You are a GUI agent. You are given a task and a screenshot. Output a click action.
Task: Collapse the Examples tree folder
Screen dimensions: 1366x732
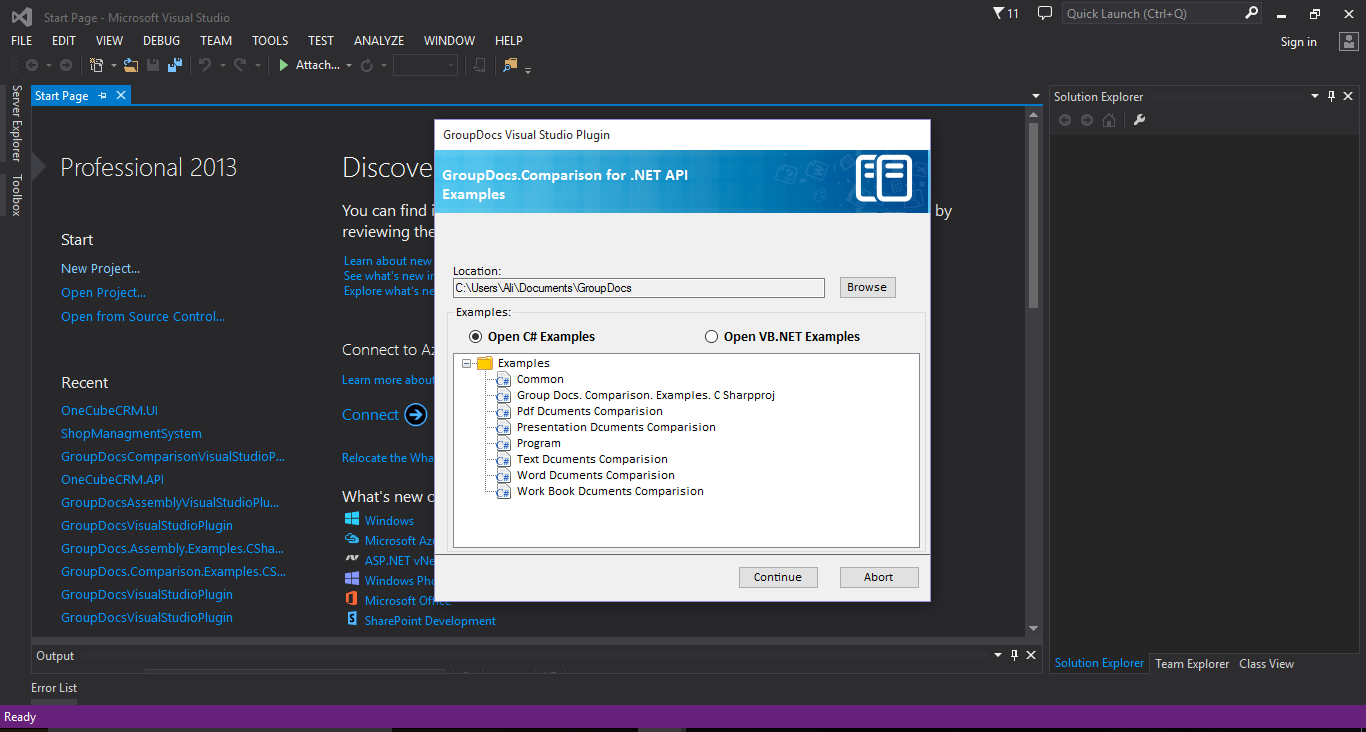(467, 363)
